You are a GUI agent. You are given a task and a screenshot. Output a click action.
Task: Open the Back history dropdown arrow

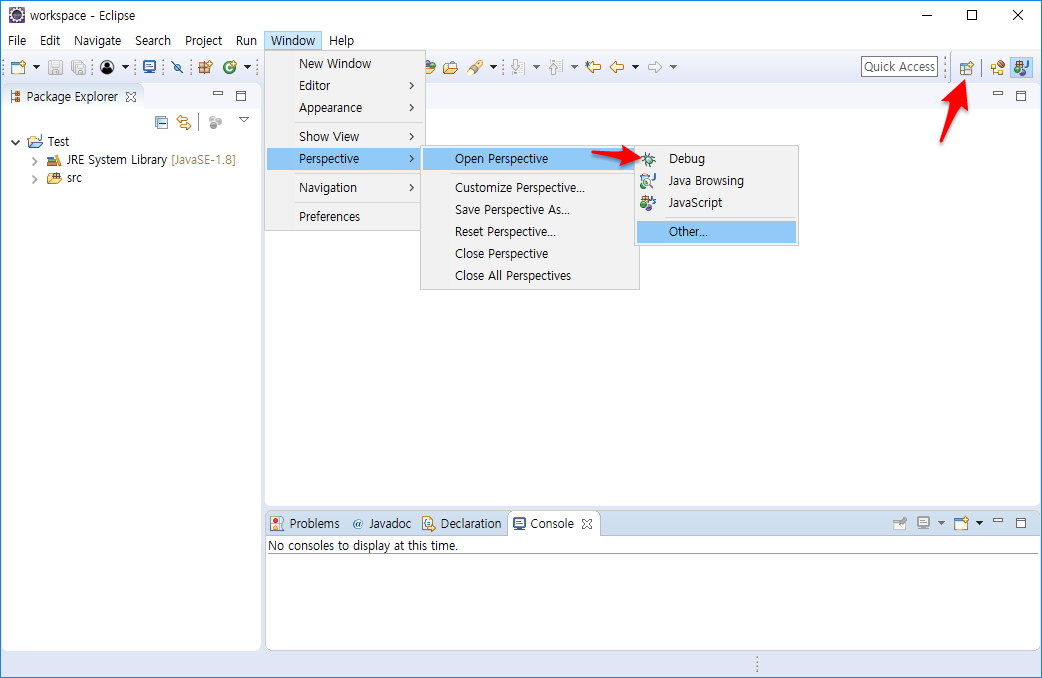[635, 67]
